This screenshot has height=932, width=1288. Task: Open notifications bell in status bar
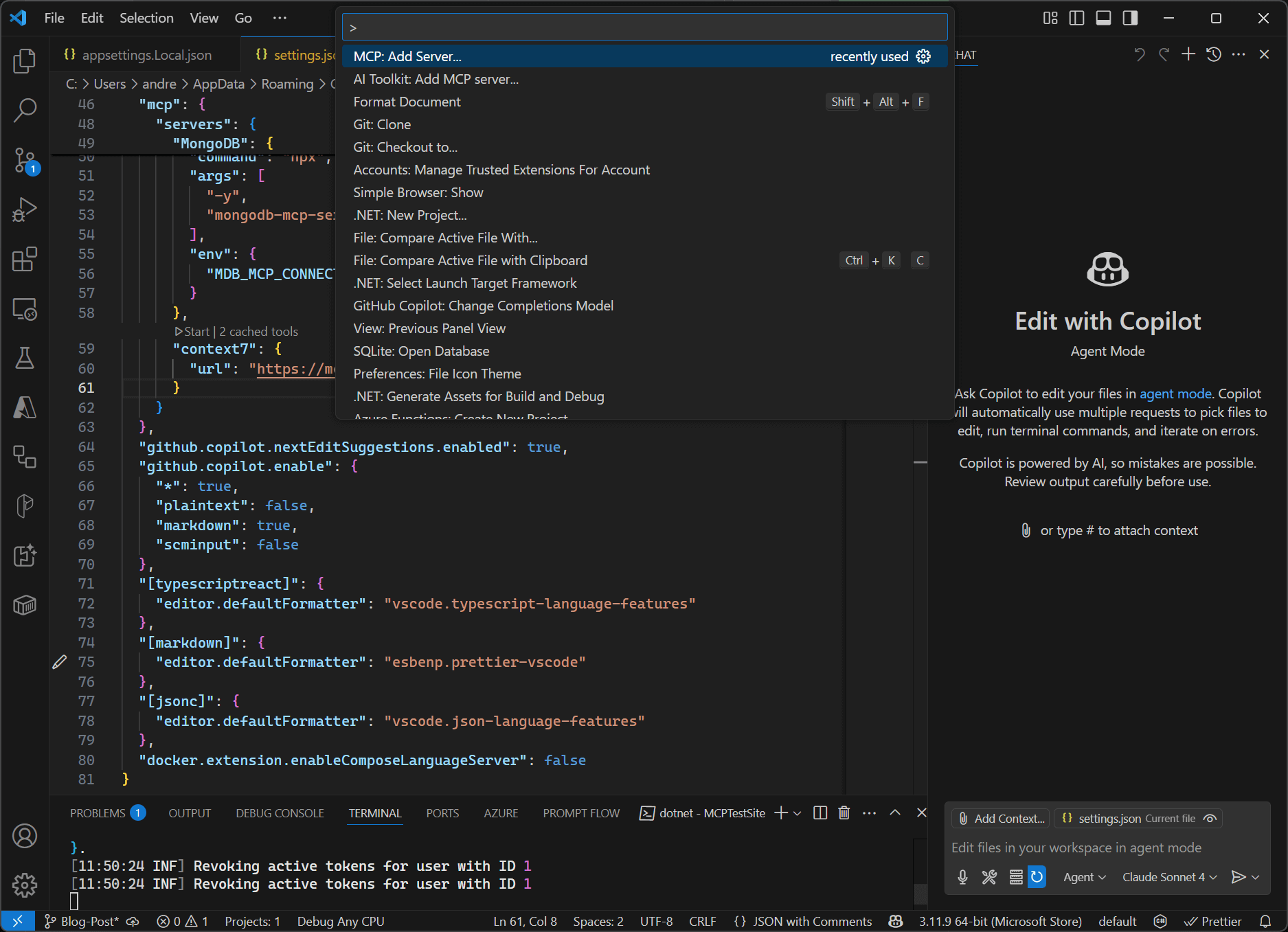click(x=1265, y=921)
